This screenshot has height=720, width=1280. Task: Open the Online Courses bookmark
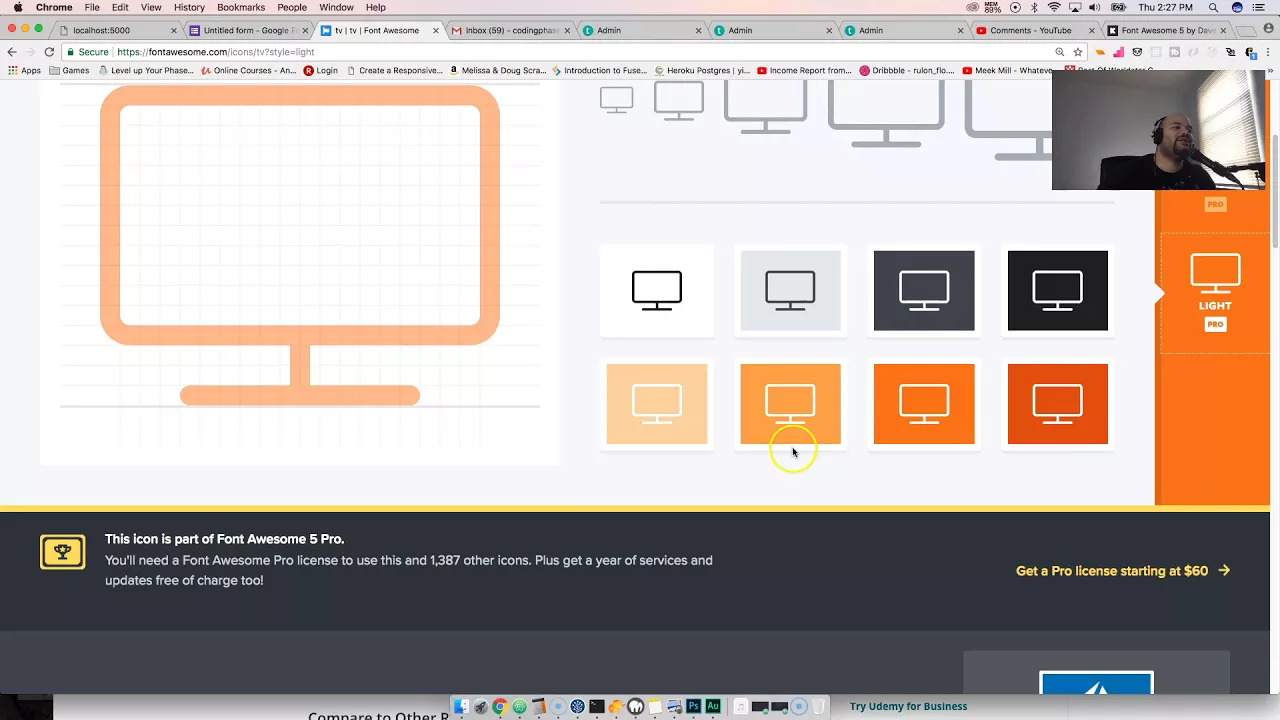[x=248, y=70]
